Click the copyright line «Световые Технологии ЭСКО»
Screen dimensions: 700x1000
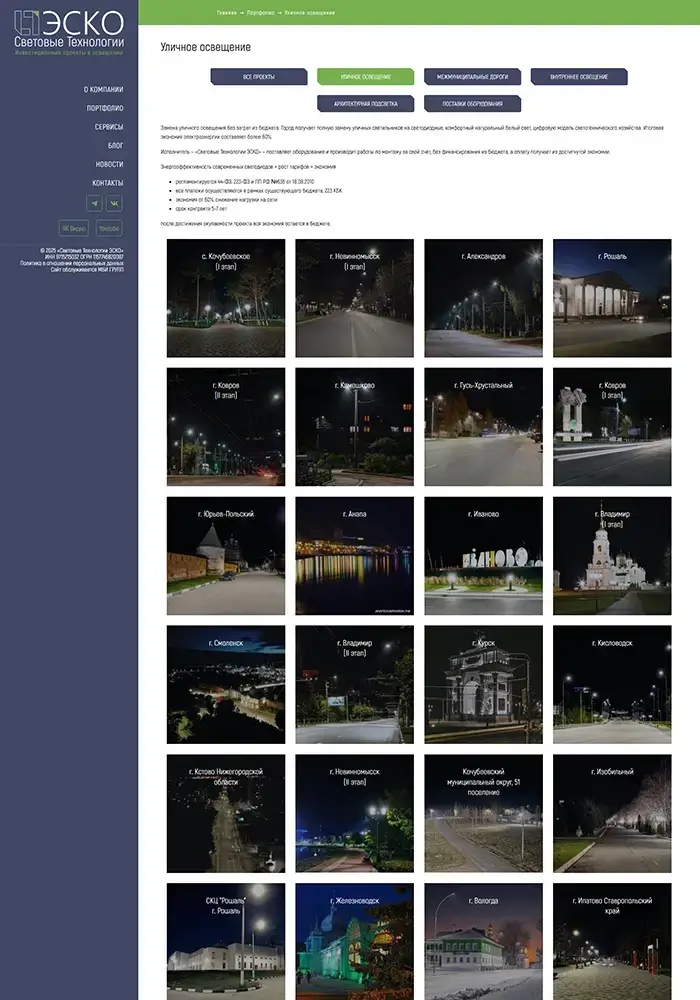pyautogui.click(x=82, y=251)
